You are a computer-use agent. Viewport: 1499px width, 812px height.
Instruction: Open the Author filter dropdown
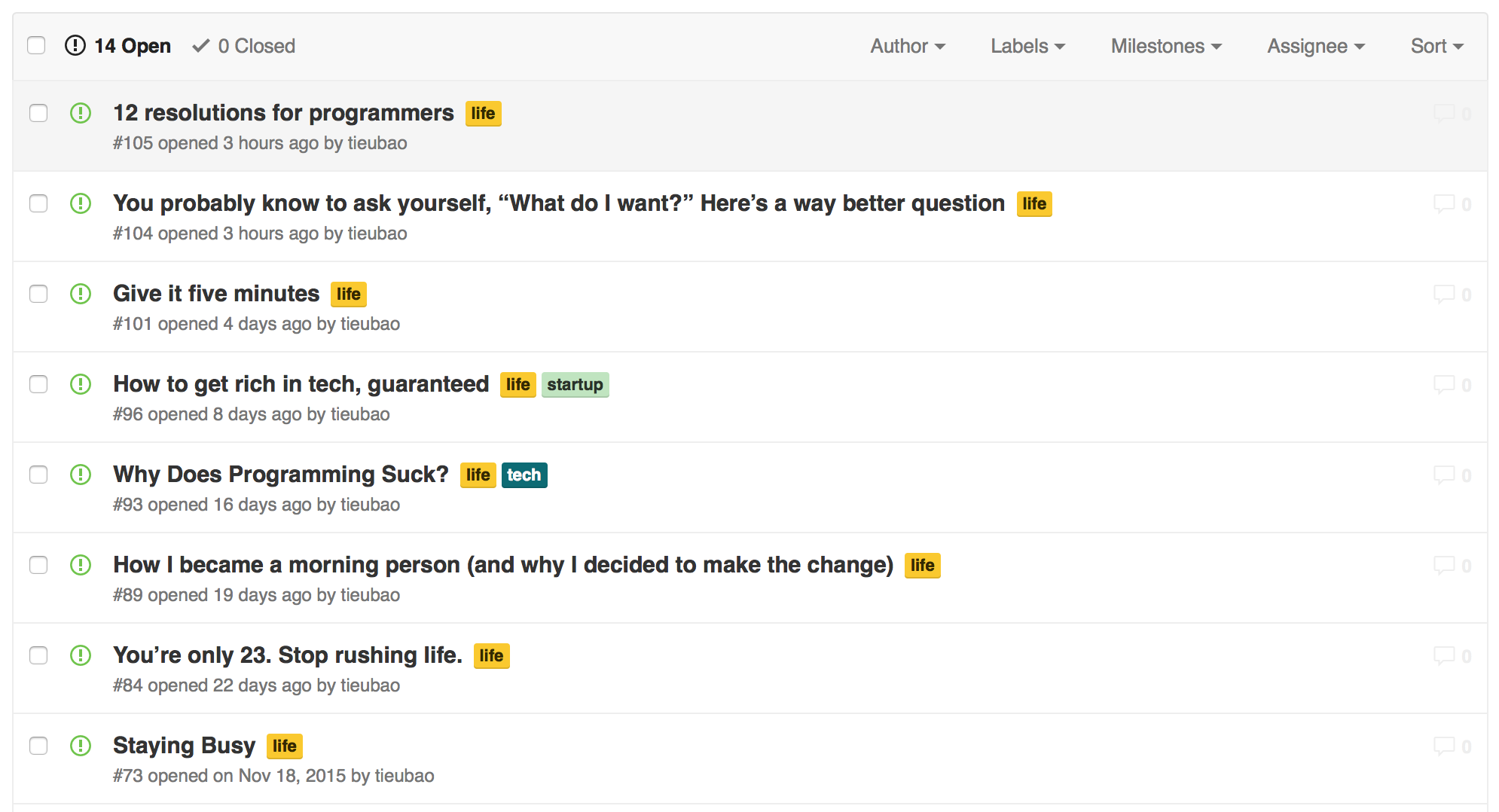[908, 46]
